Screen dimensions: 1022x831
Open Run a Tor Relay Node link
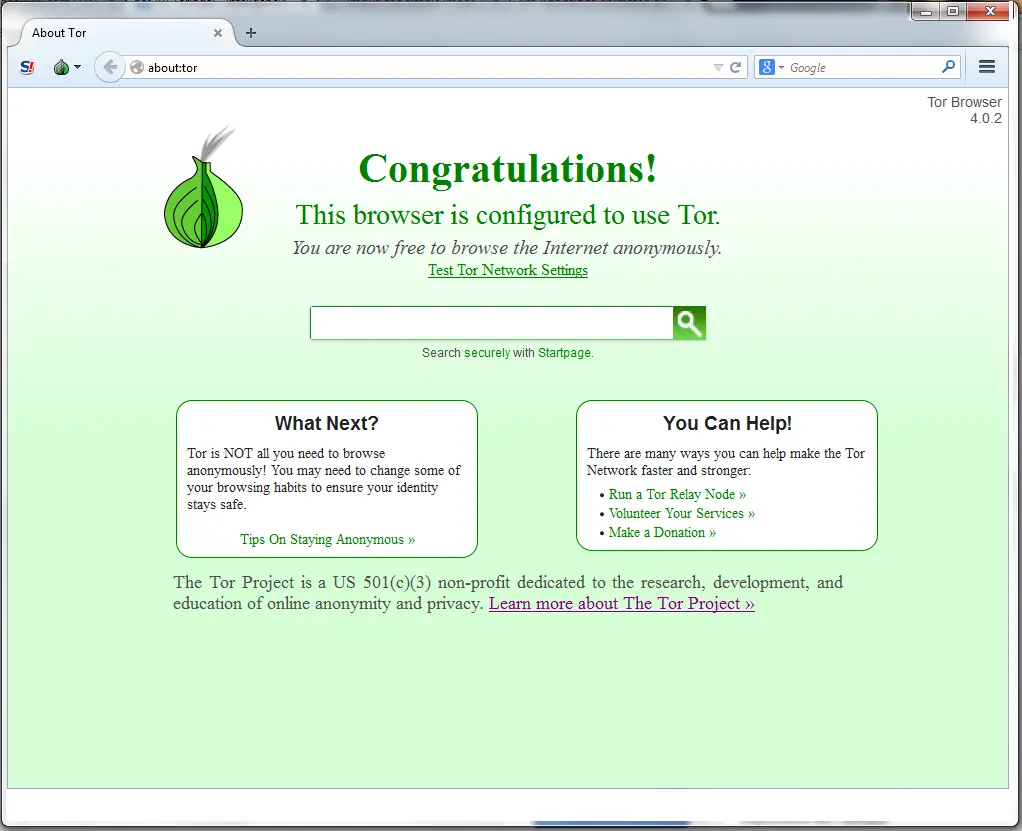click(x=677, y=494)
